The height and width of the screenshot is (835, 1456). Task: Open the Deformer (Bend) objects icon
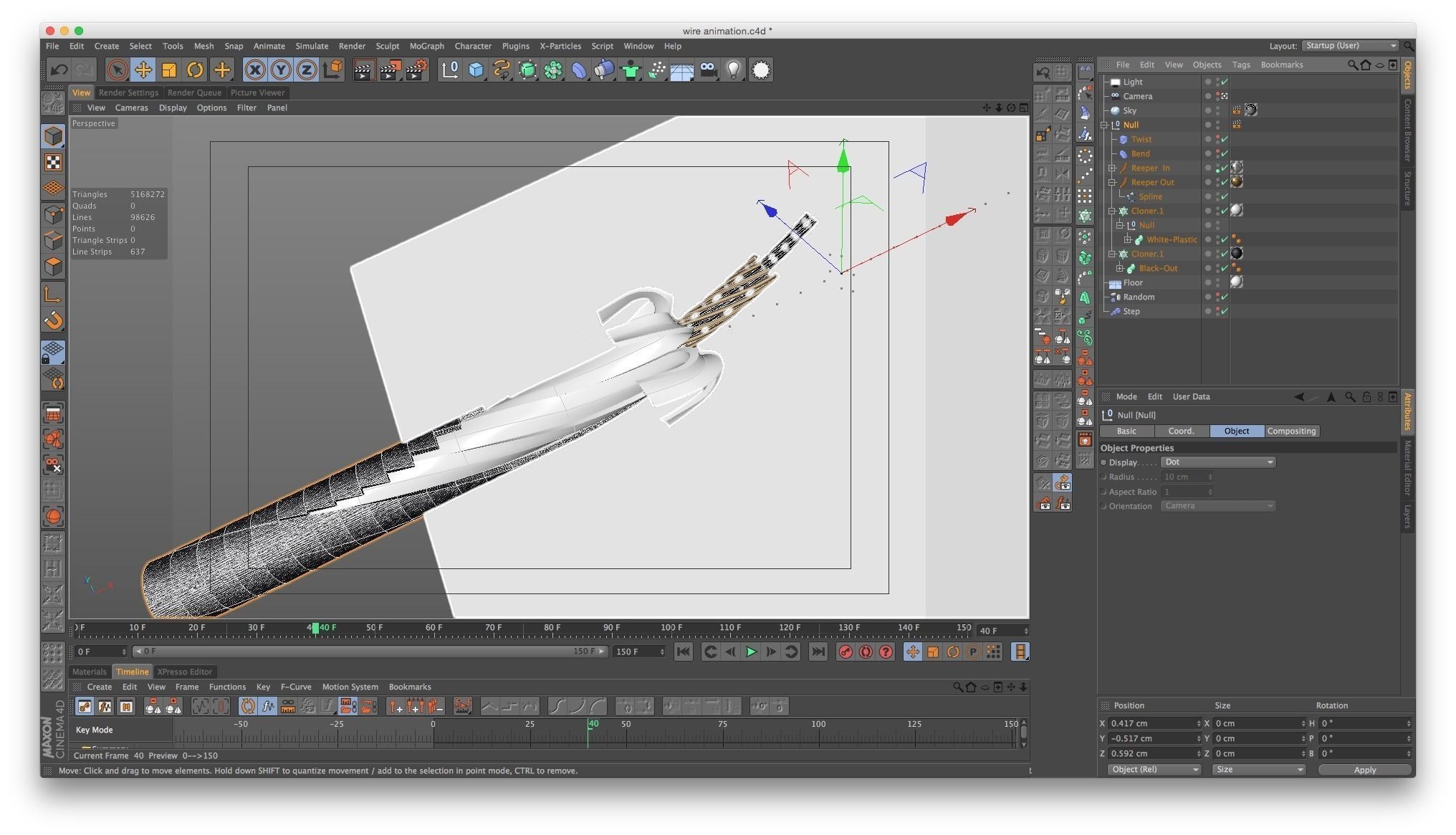579,70
